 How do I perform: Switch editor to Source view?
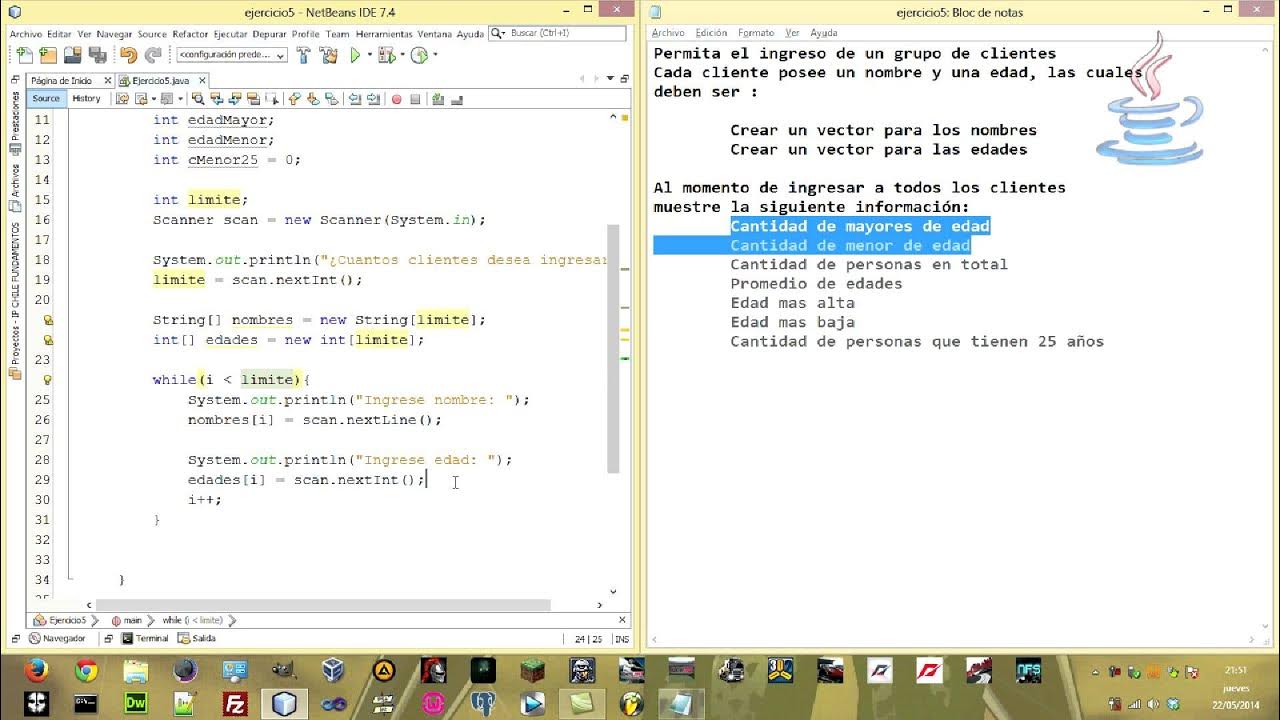(46, 98)
